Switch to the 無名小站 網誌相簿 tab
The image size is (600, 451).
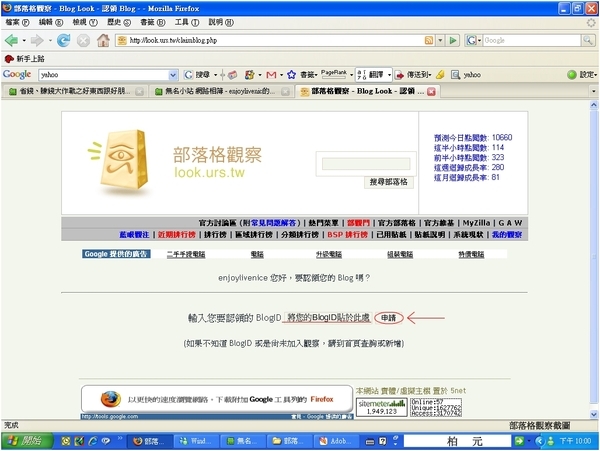click(x=220, y=91)
